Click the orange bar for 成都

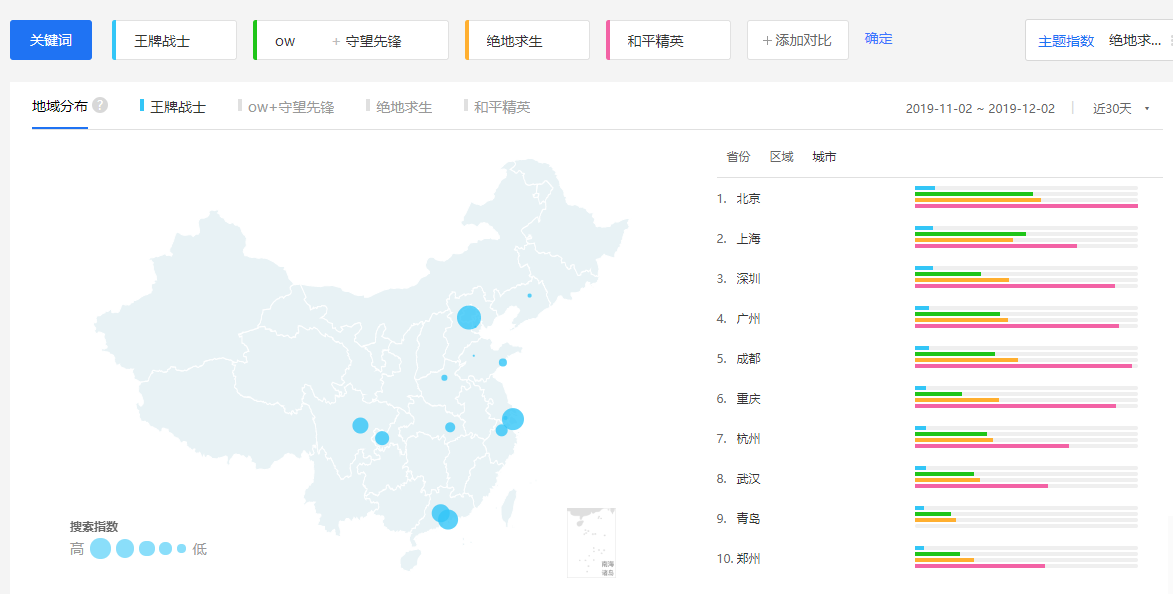(966, 360)
